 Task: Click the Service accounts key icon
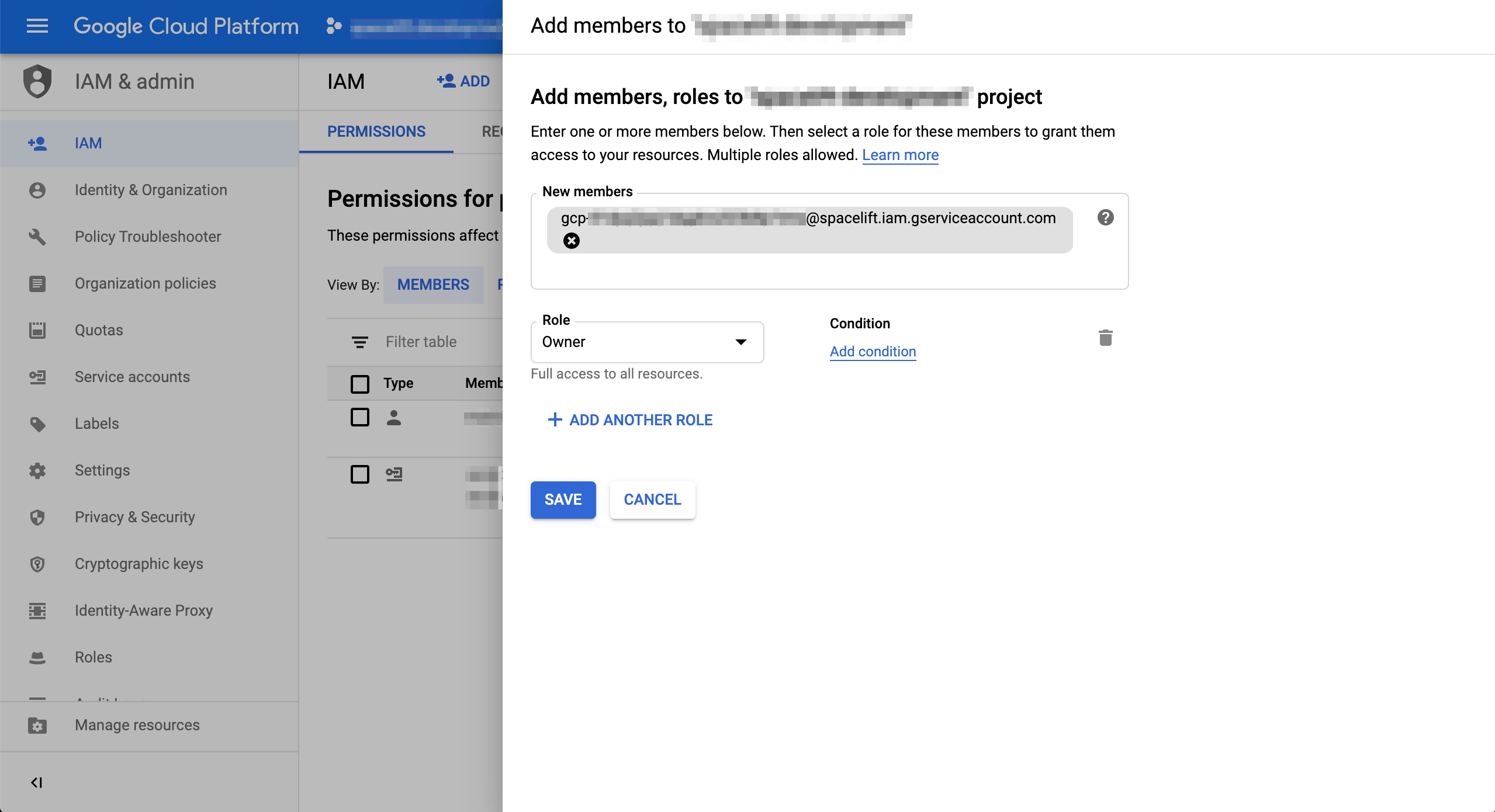click(x=37, y=377)
